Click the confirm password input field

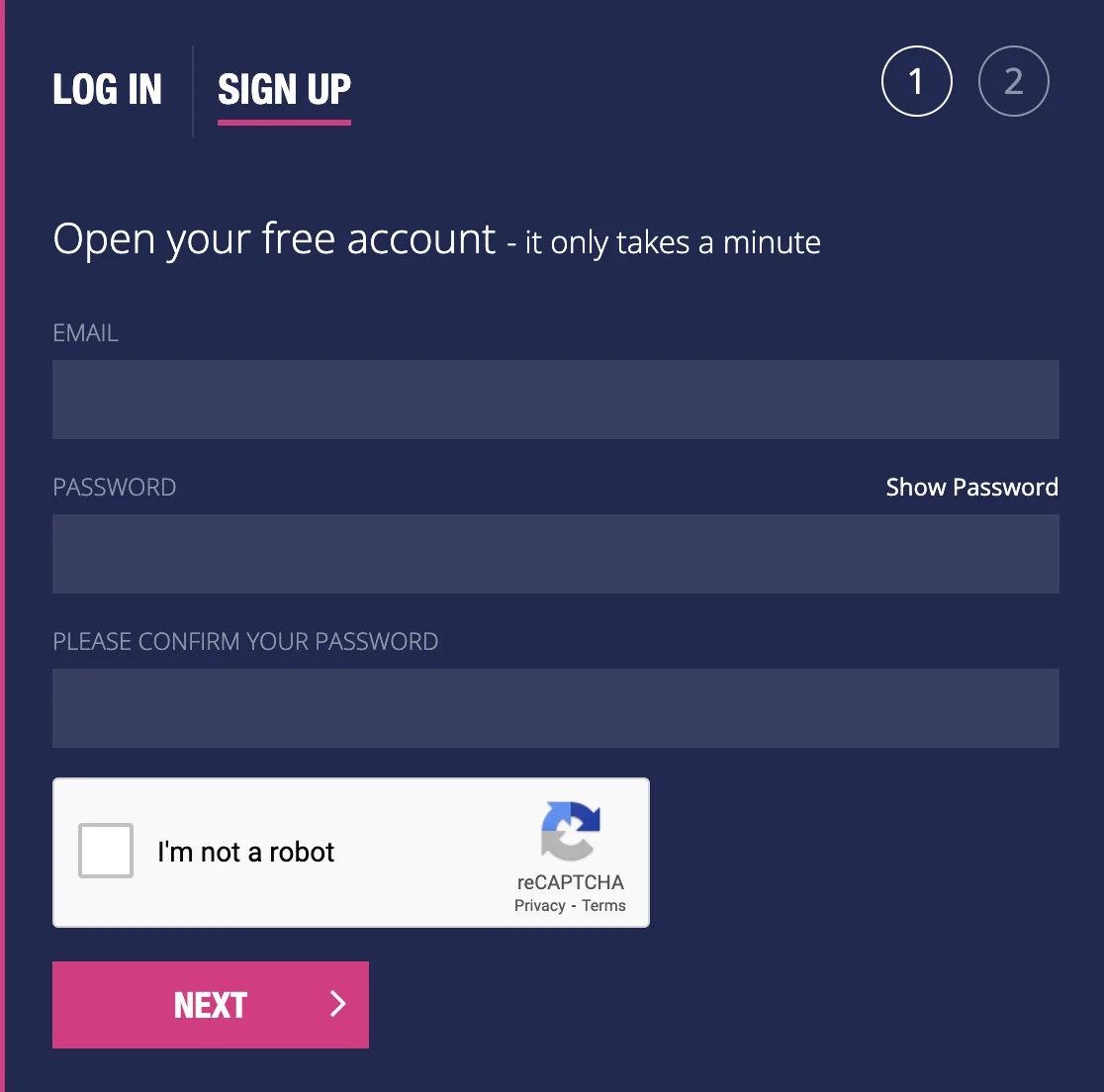(556, 707)
